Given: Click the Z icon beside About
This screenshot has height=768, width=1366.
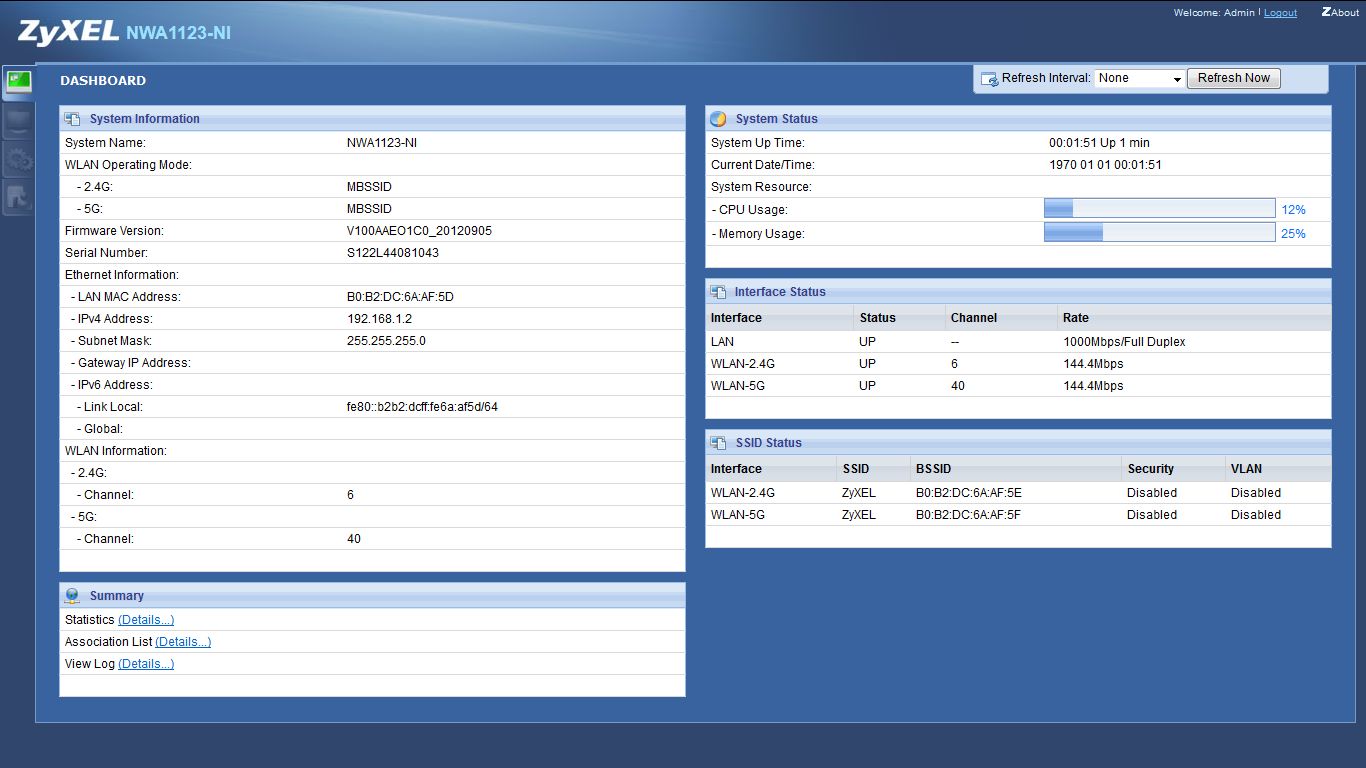Looking at the screenshot, I should [x=1326, y=12].
